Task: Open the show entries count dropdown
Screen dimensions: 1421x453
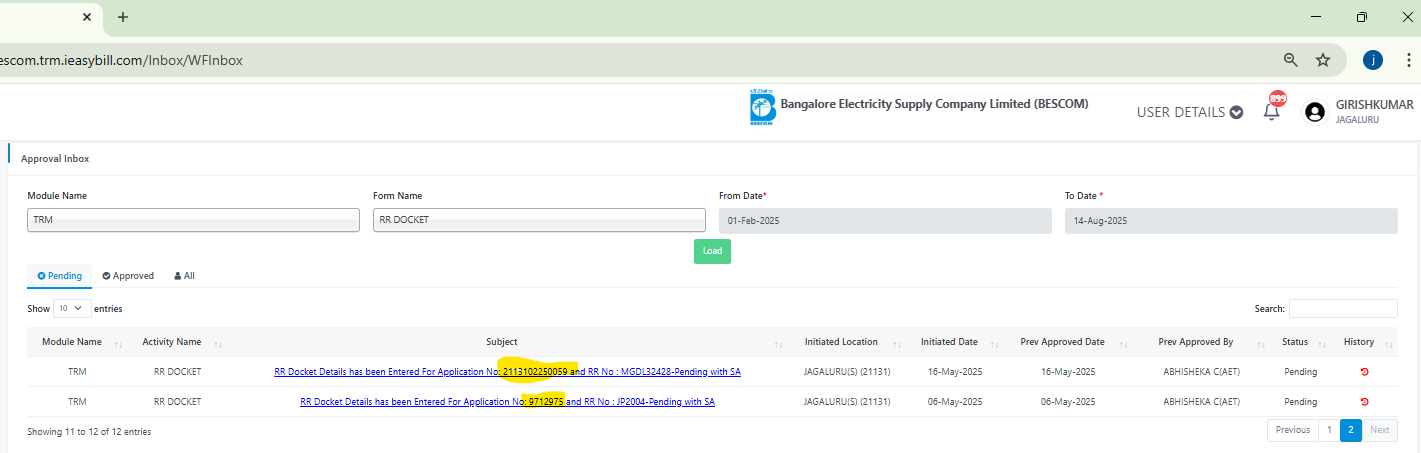Action: tap(72, 309)
